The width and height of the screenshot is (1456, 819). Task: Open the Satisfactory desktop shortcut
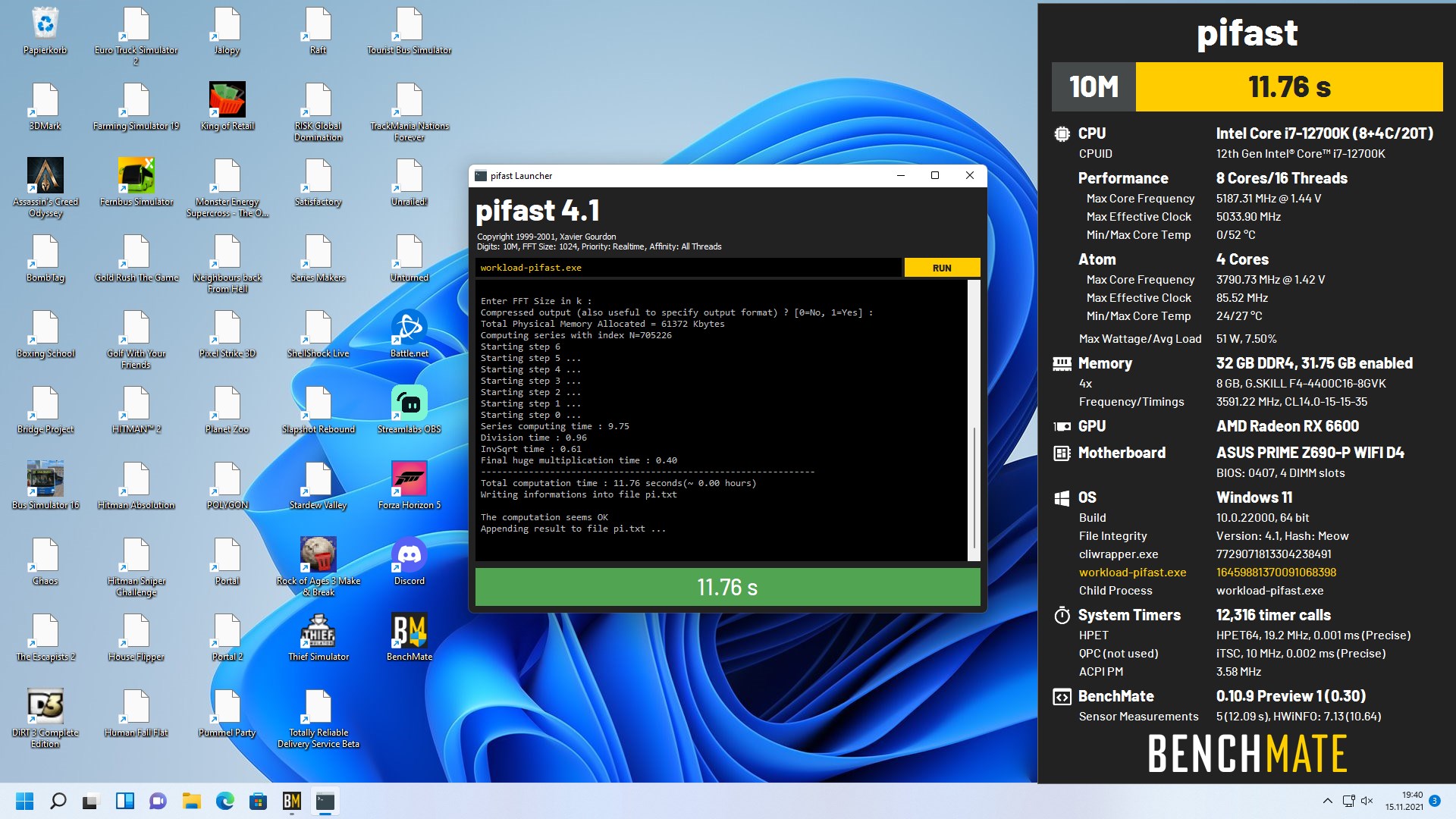tap(318, 183)
